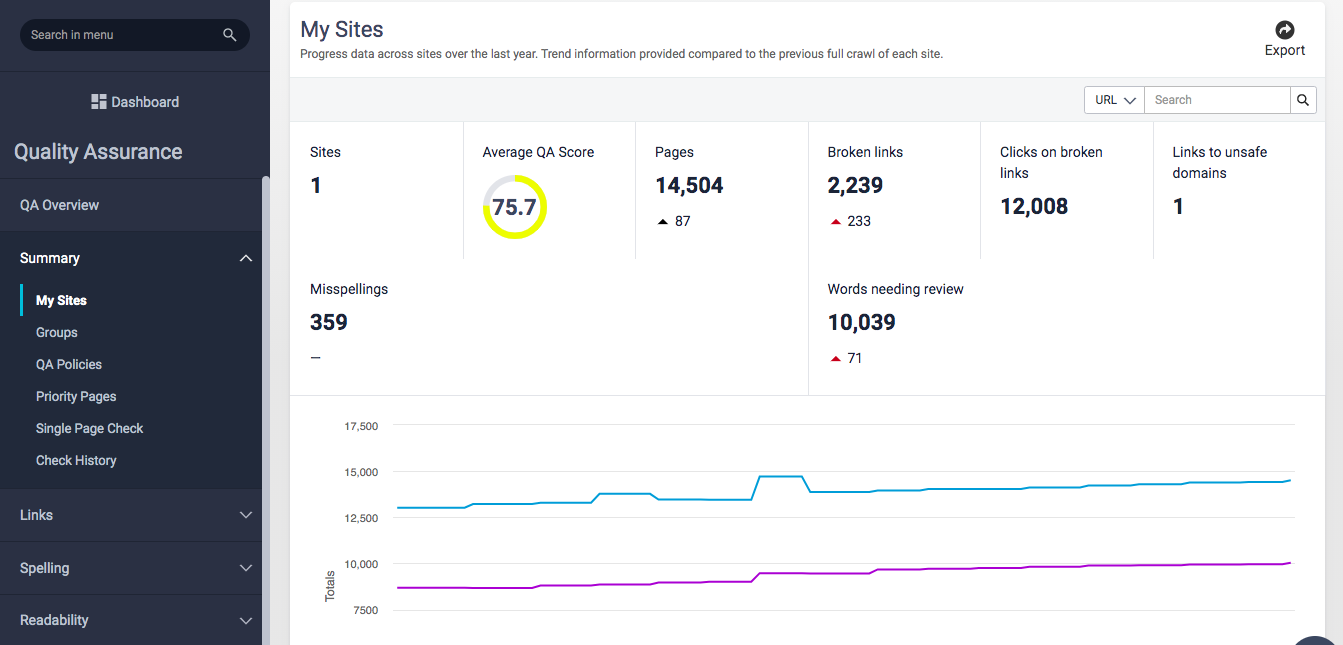Open Check History page
The image size is (1343, 645).
pos(76,460)
